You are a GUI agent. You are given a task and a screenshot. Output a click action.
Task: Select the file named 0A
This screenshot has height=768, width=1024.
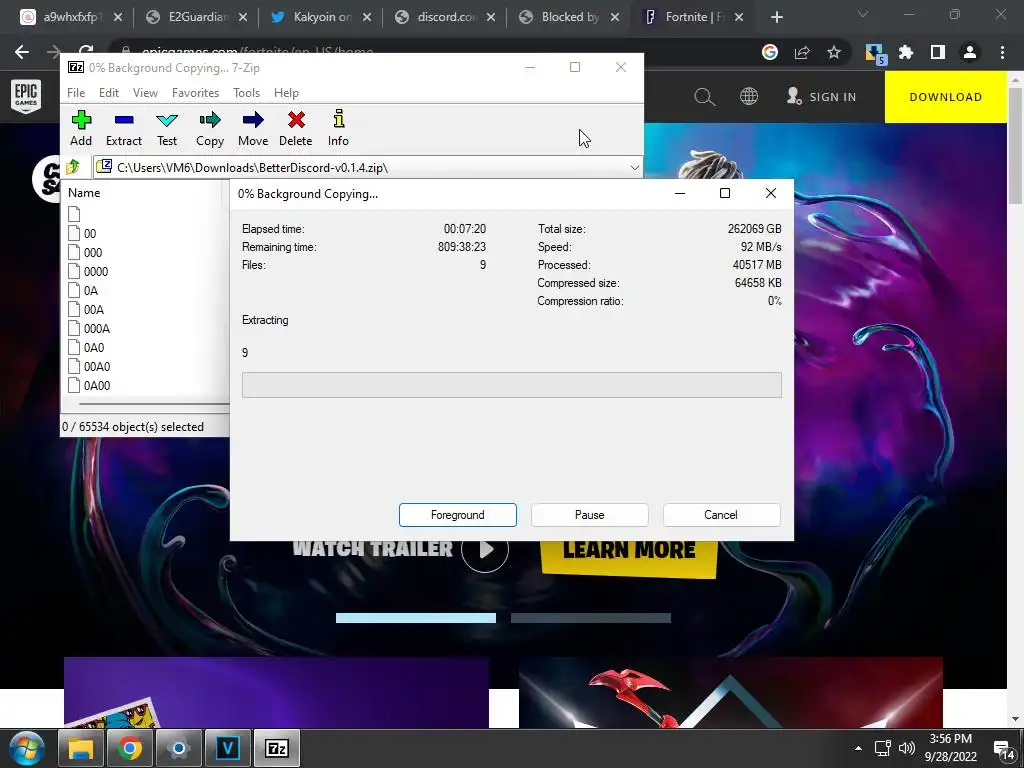click(83, 290)
